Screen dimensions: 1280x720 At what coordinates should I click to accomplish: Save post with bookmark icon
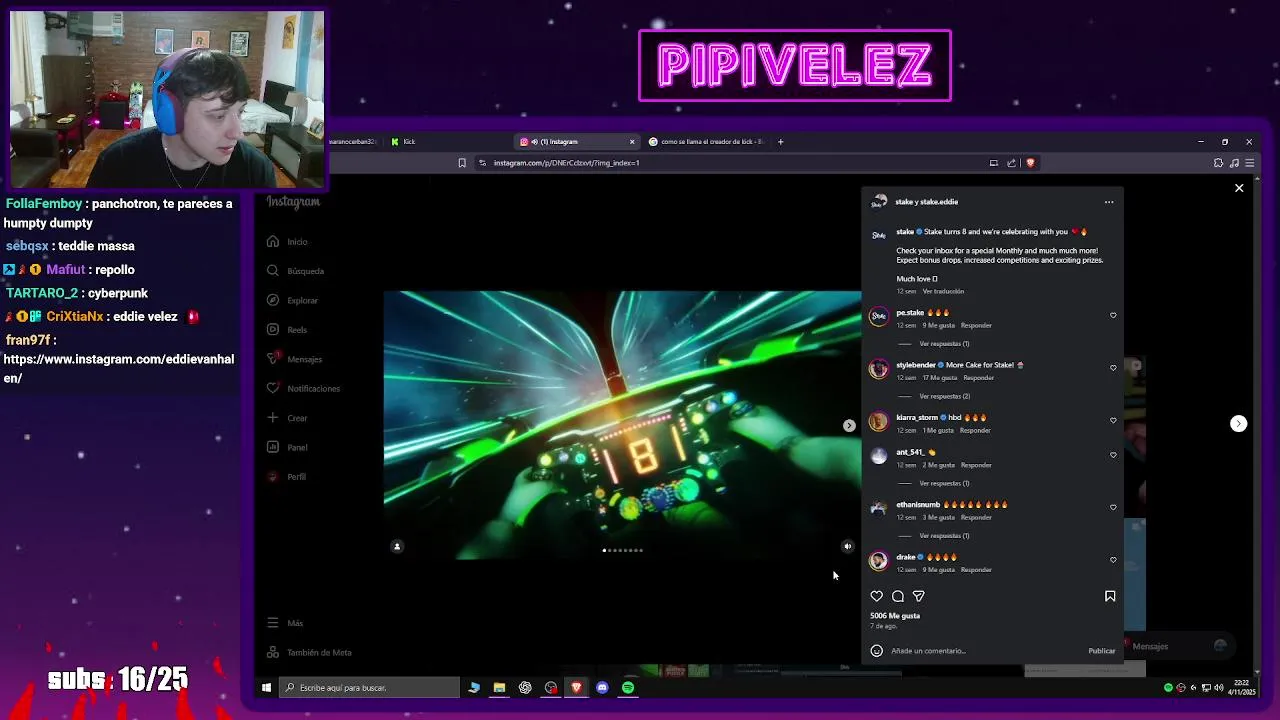click(x=1110, y=596)
